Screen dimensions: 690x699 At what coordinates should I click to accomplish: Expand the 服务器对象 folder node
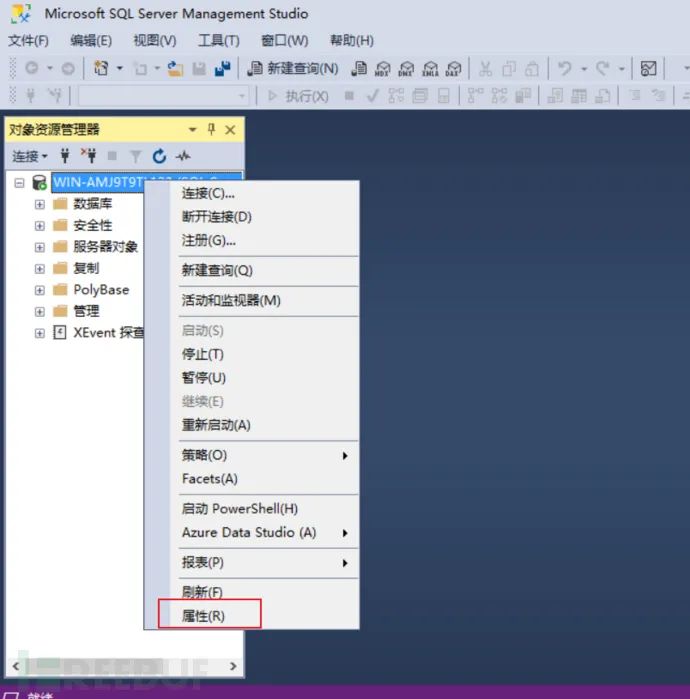[x=40, y=247]
